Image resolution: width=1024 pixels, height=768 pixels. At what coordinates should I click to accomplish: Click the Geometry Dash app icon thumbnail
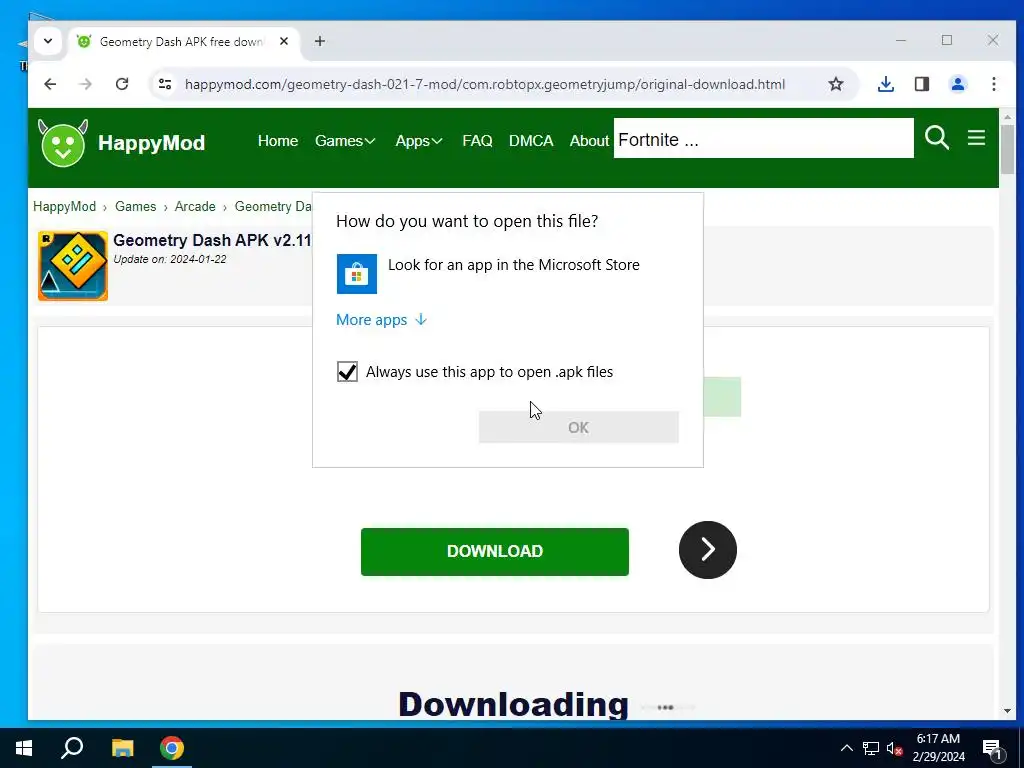point(72,266)
